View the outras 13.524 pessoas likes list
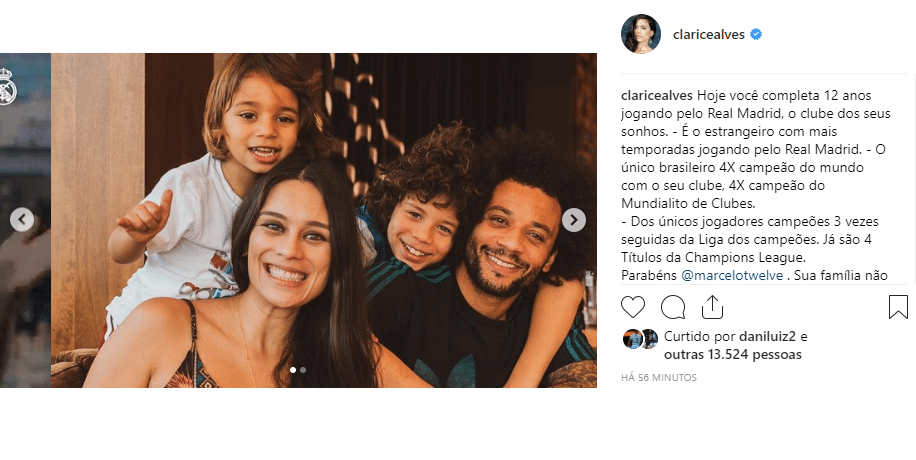This screenshot has width=916, height=460. (x=733, y=354)
